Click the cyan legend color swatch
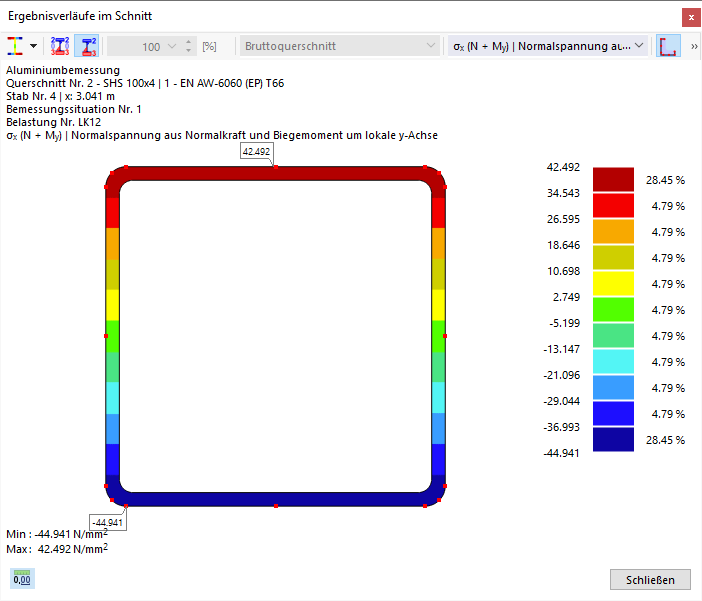Viewport: 702px width, 601px height. (x=613, y=361)
